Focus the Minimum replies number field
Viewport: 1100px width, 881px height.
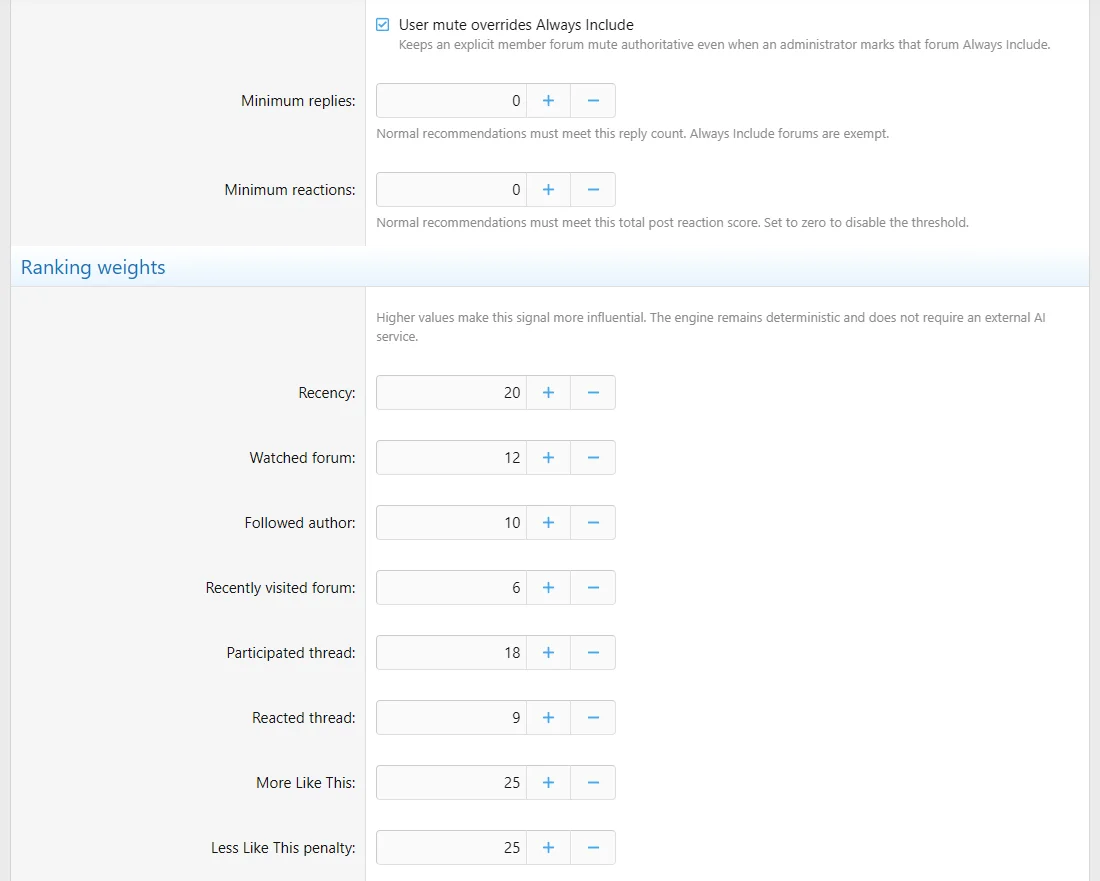[x=451, y=100]
